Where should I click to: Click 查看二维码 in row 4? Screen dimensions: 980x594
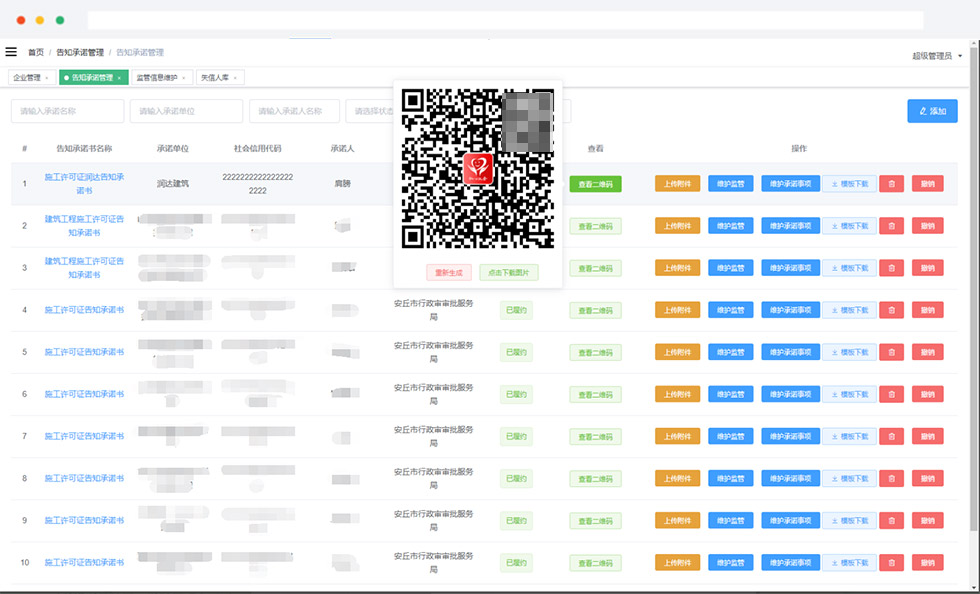click(x=595, y=311)
